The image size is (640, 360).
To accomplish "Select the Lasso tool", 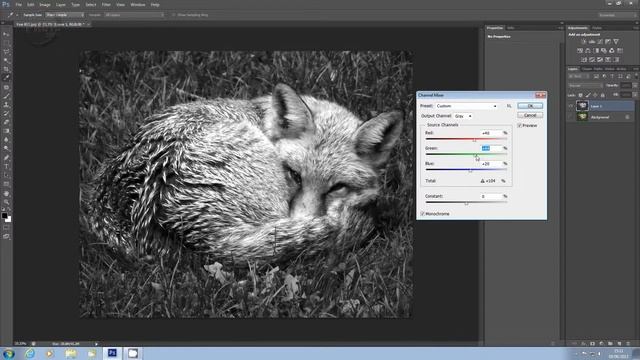I will 6,52.
